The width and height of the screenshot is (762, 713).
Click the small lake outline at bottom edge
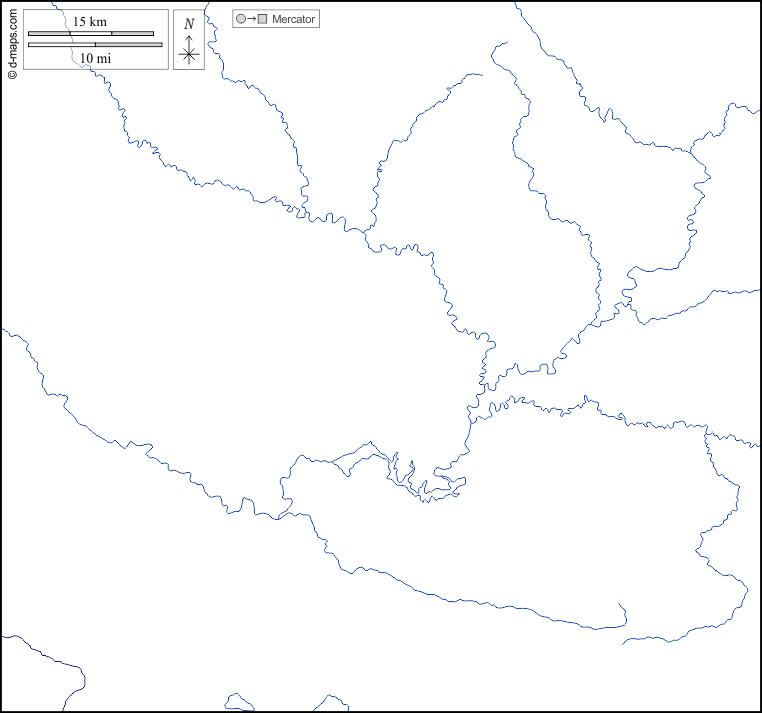(x=238, y=703)
